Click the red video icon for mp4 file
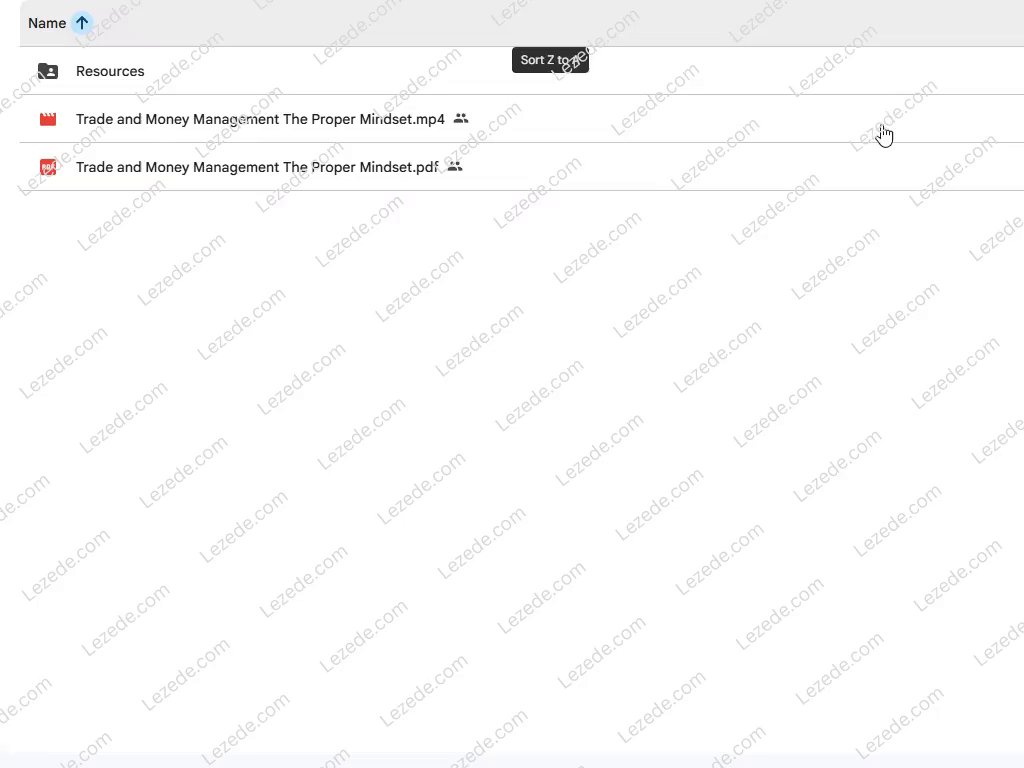The image size is (1024, 768). coord(48,119)
